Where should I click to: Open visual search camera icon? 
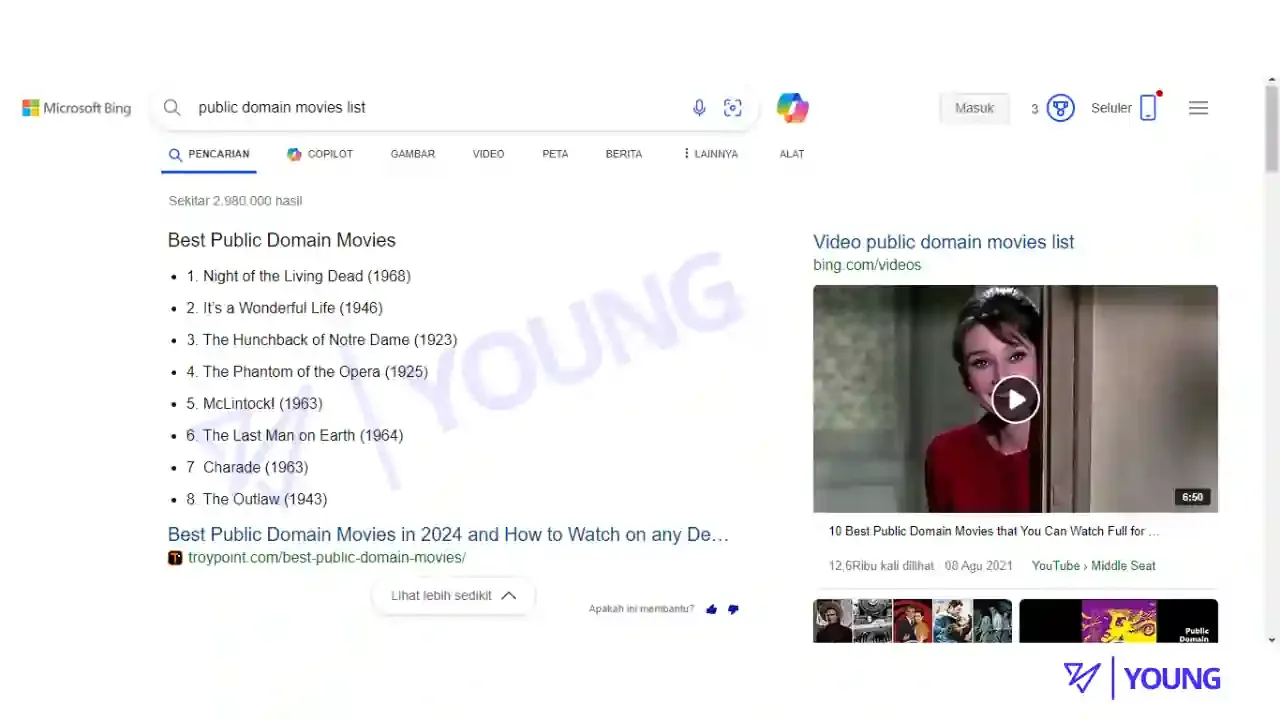coord(733,108)
